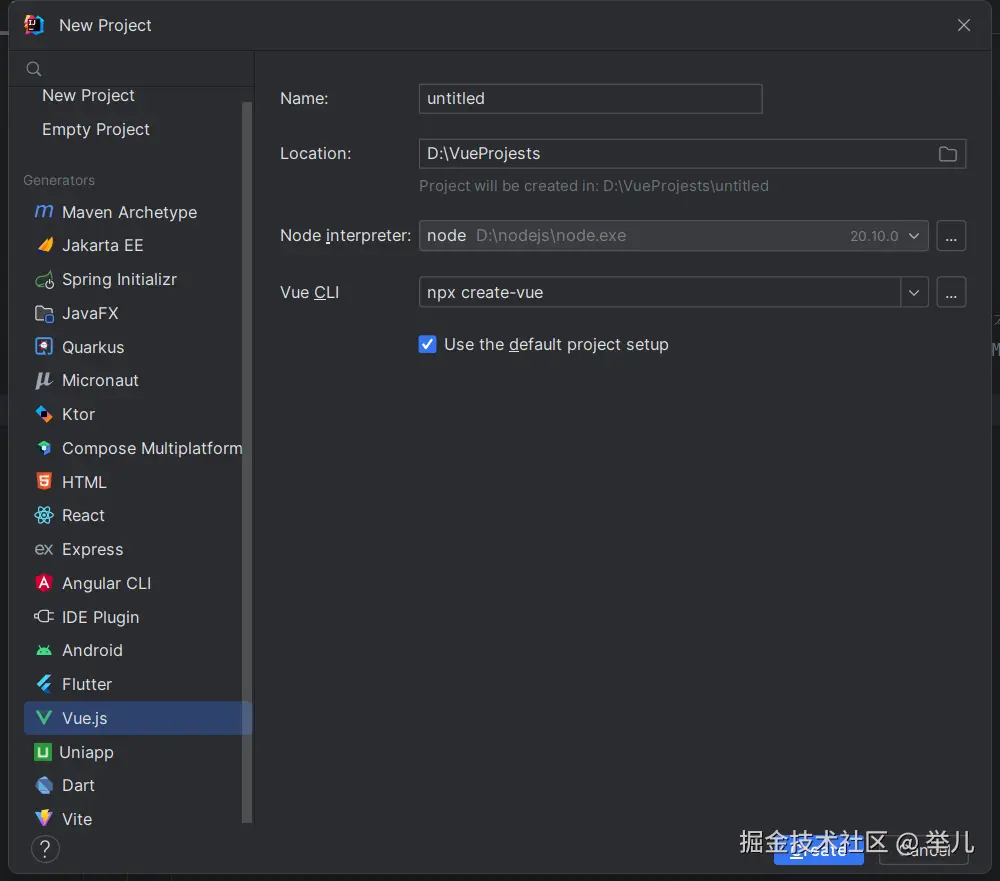
Task: Click the Compose Multiplatform icon
Action: coord(43,448)
